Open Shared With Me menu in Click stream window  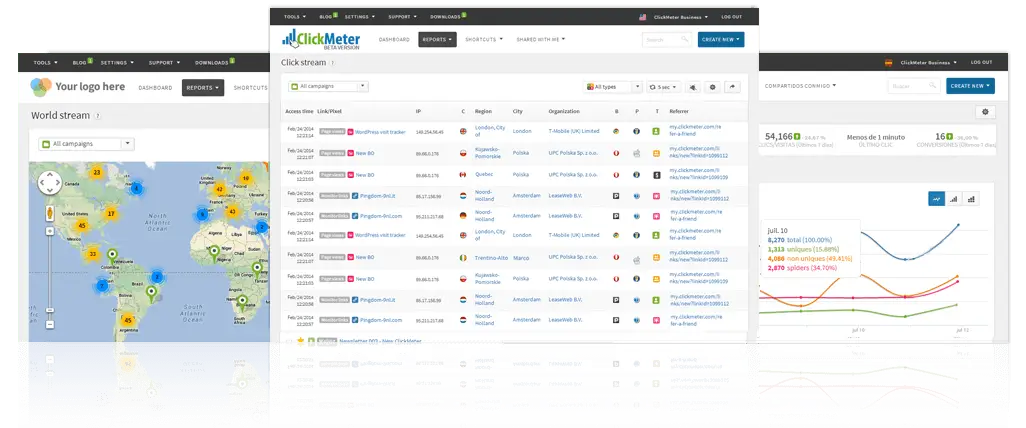[540, 39]
